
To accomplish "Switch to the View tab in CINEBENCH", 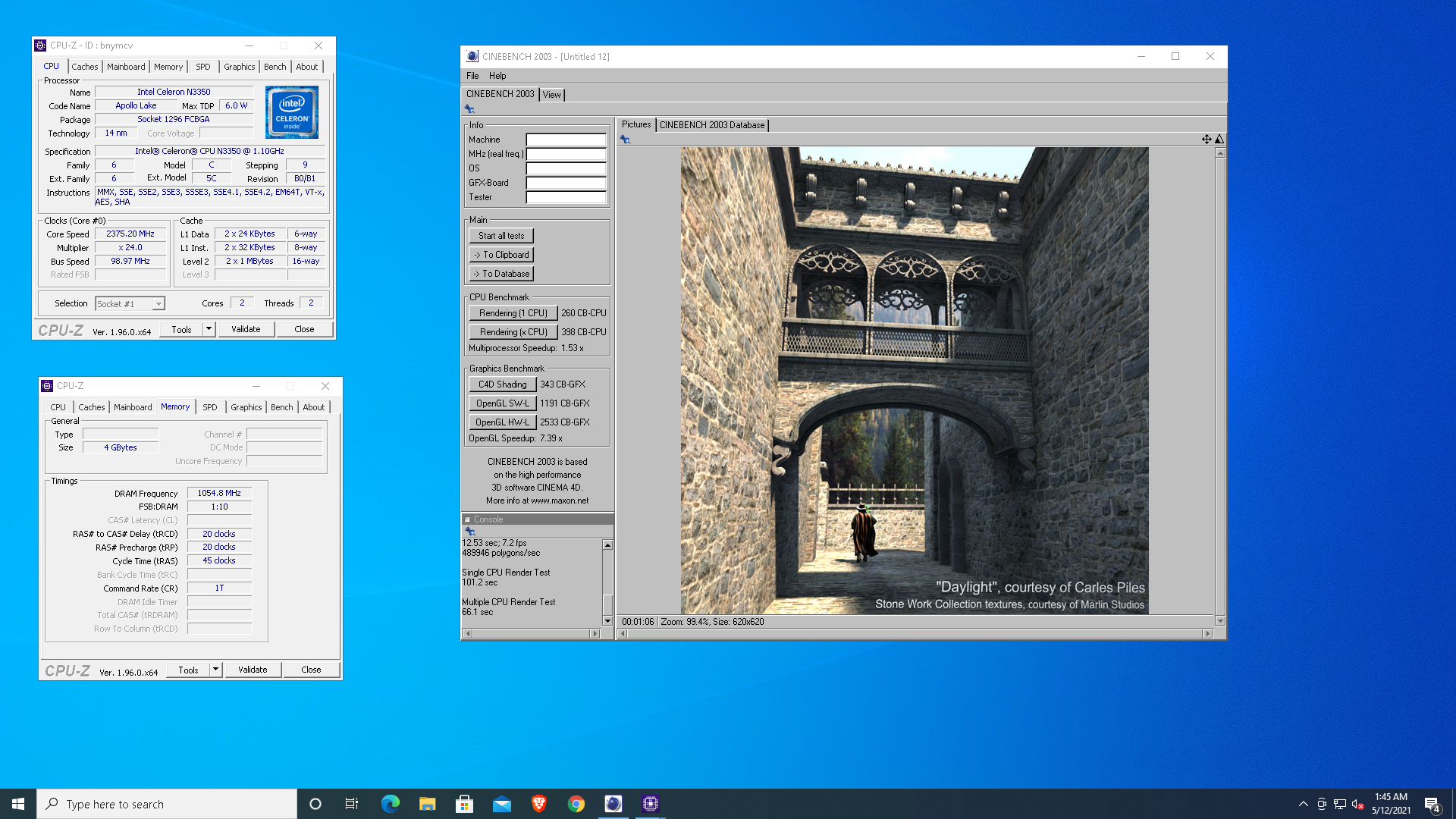I will click(x=551, y=95).
